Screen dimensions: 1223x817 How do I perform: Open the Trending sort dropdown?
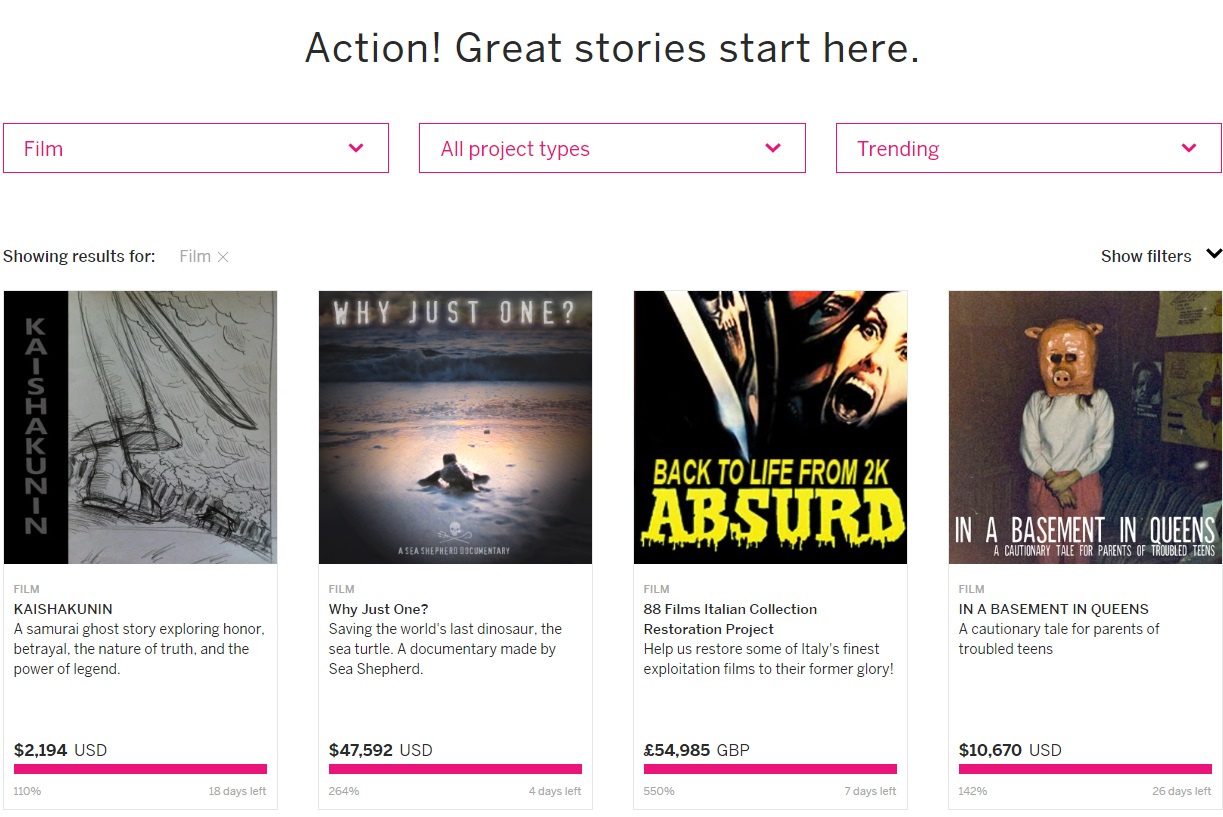pos(1028,148)
